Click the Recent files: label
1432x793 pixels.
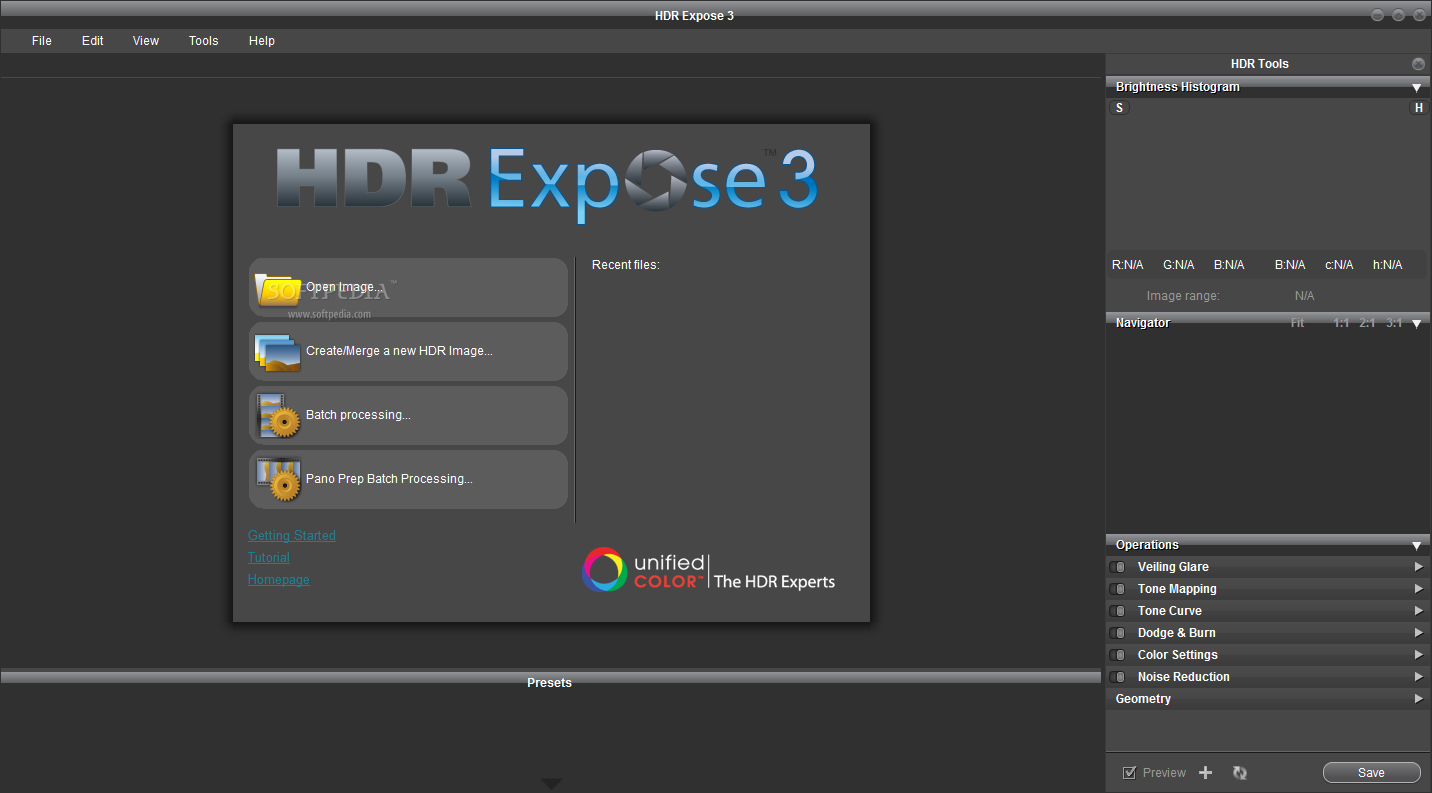click(626, 265)
